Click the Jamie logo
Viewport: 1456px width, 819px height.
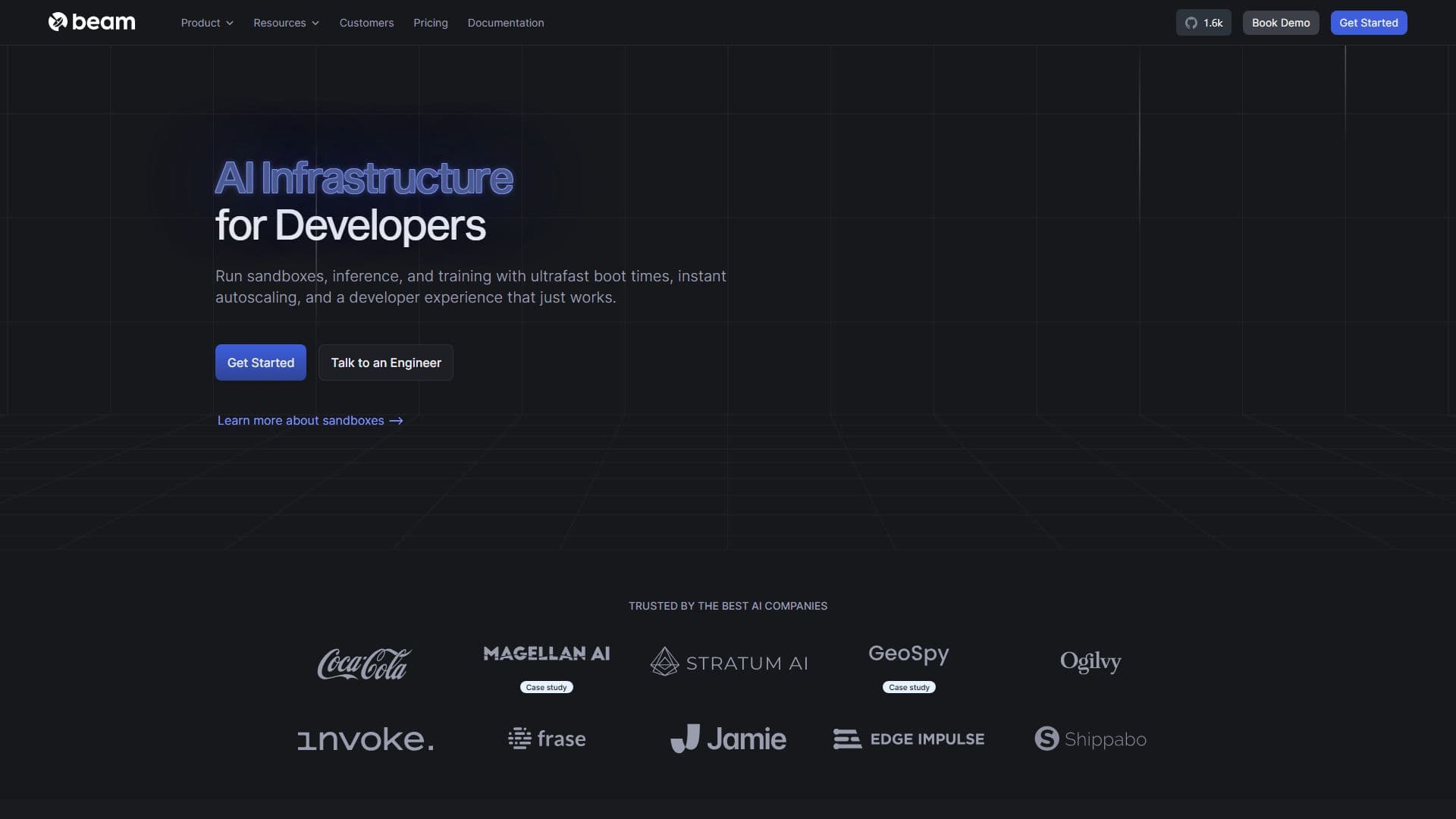(x=728, y=739)
